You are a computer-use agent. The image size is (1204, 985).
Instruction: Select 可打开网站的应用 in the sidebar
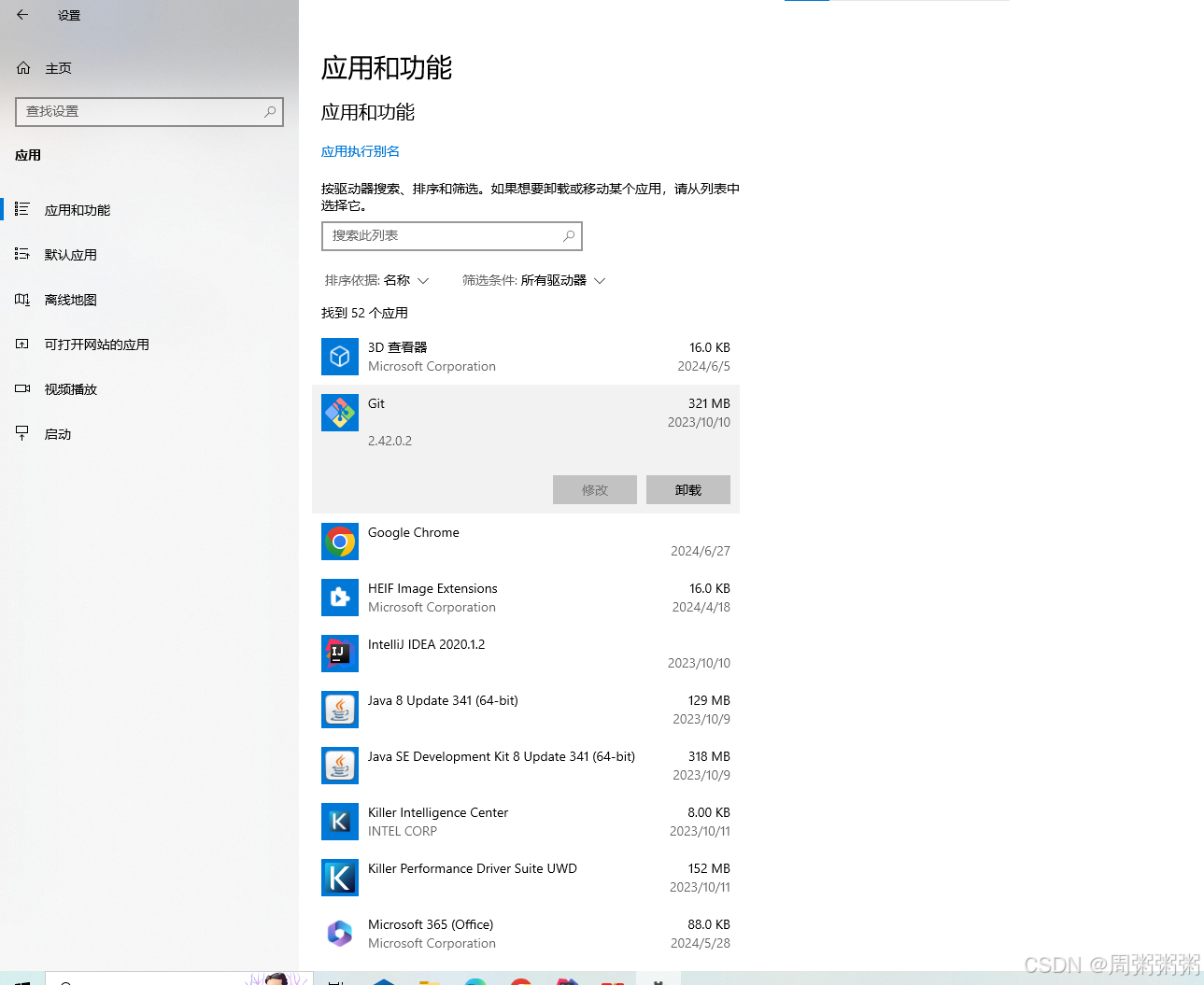click(x=149, y=345)
